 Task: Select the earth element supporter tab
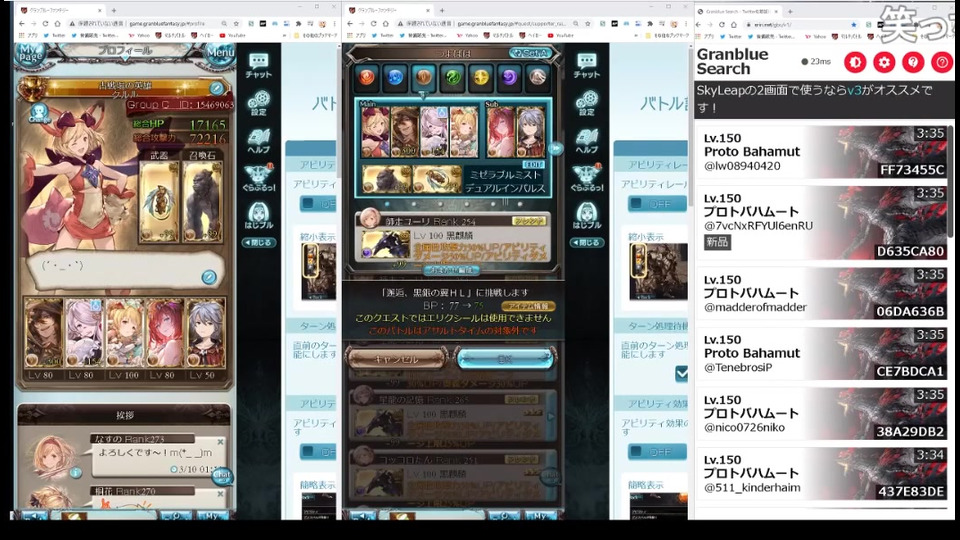point(424,77)
